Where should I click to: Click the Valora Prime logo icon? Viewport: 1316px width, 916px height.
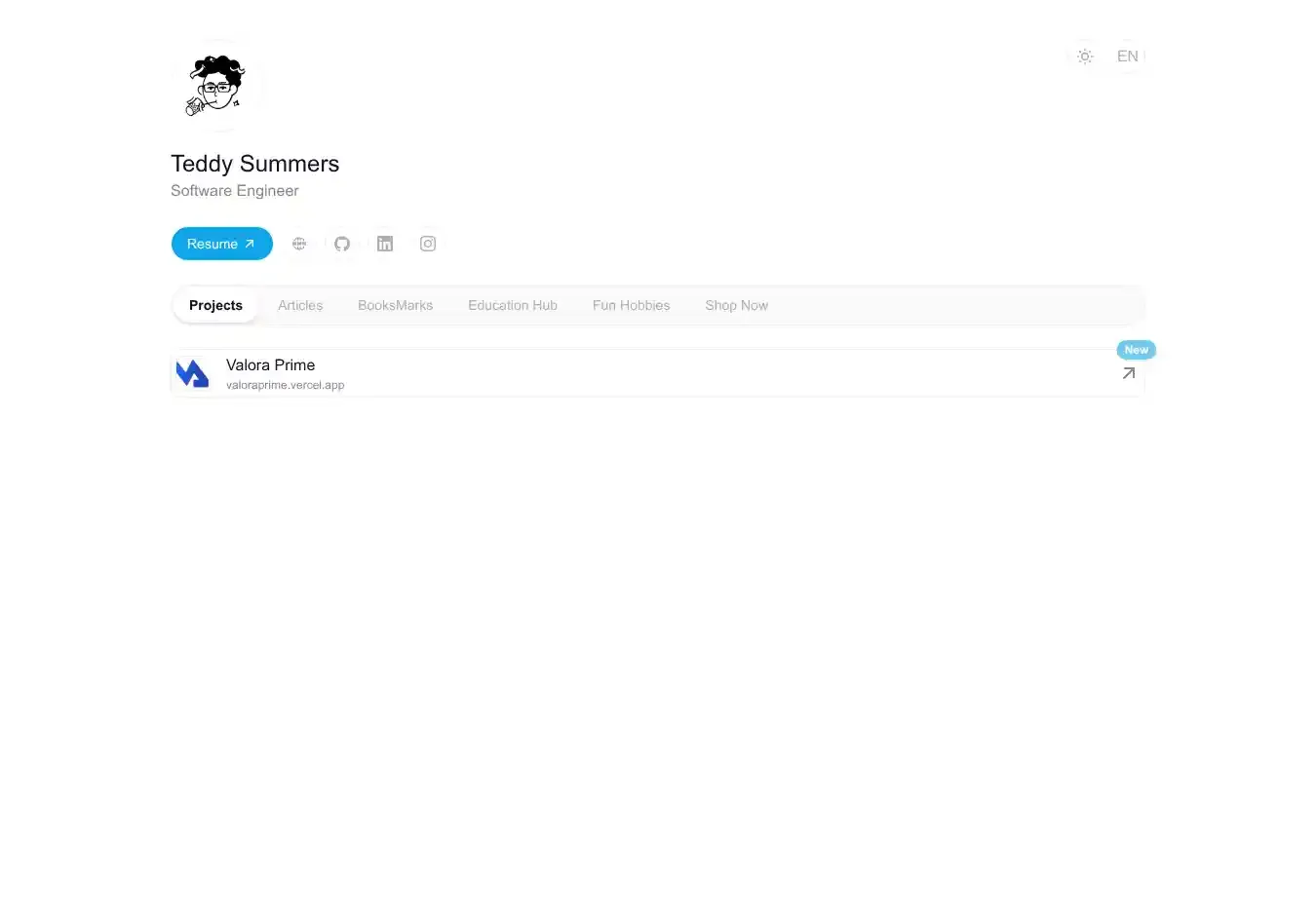pyautogui.click(x=193, y=373)
